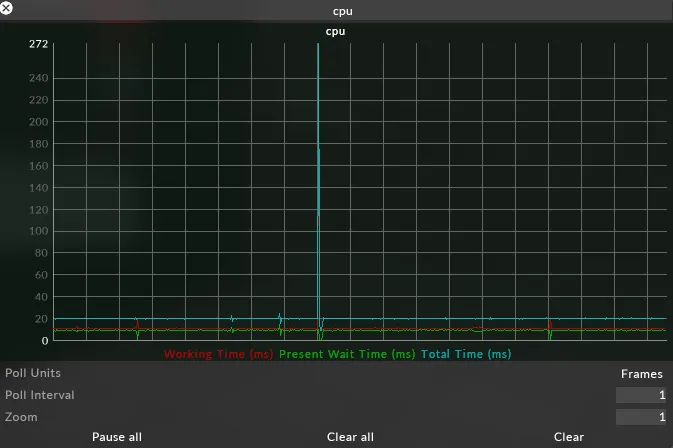
Task: Click the 100 y-axis label
Action: click(39, 231)
